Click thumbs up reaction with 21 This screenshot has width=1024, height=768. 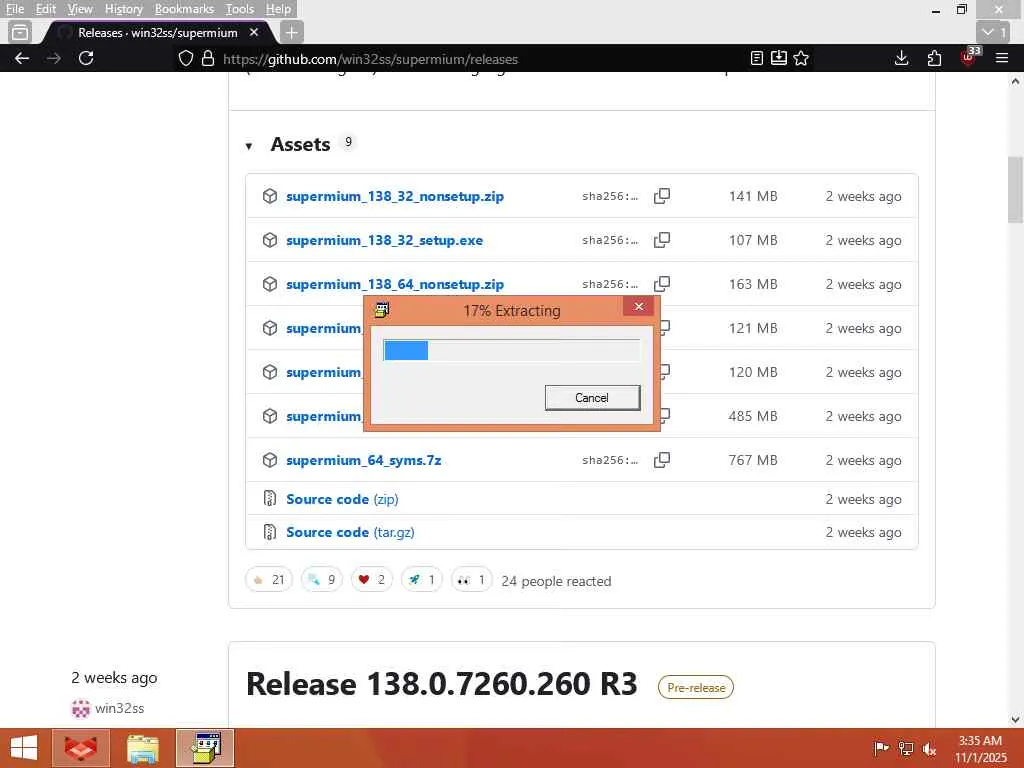coord(268,579)
